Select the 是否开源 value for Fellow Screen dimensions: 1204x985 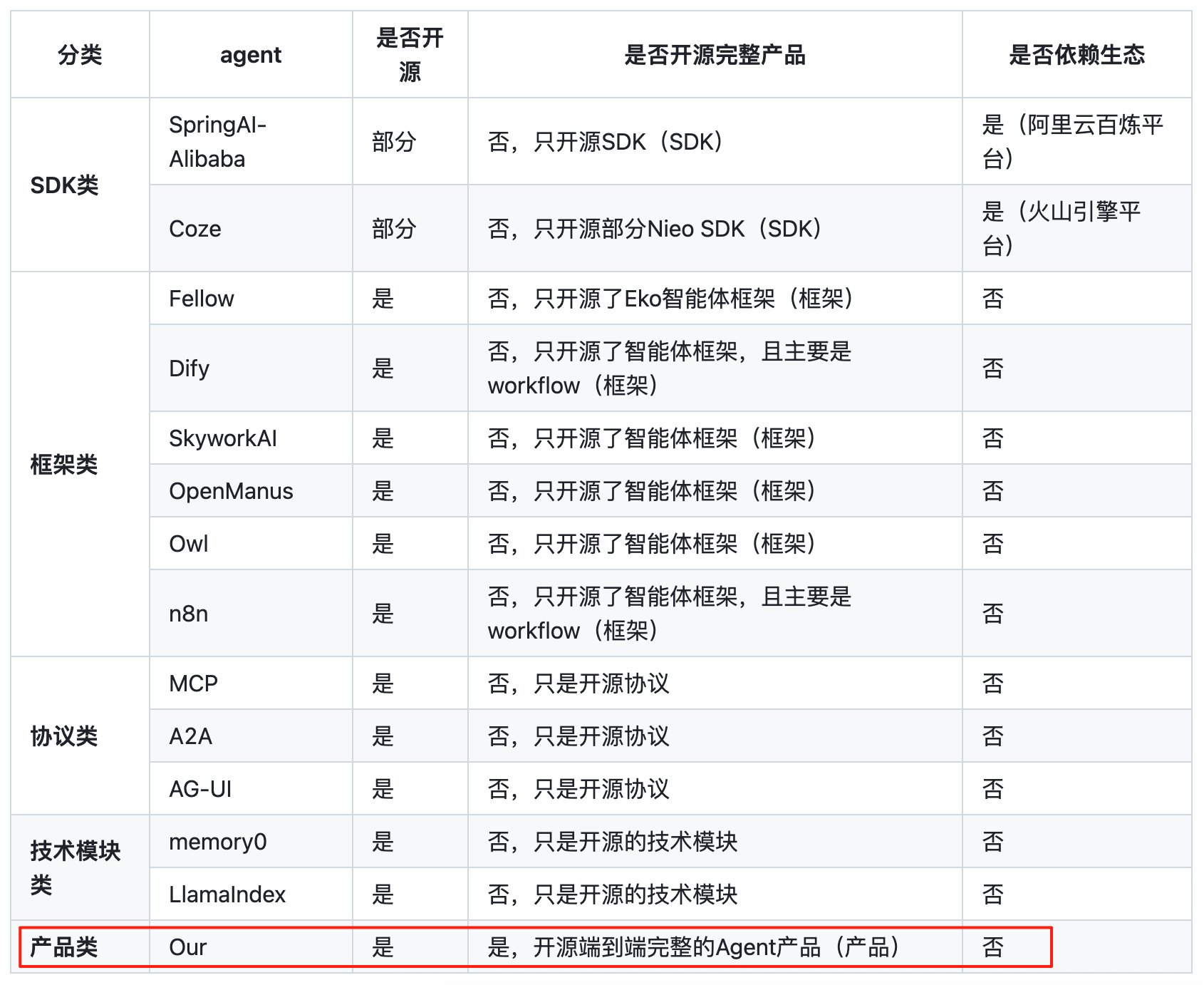pos(383,299)
